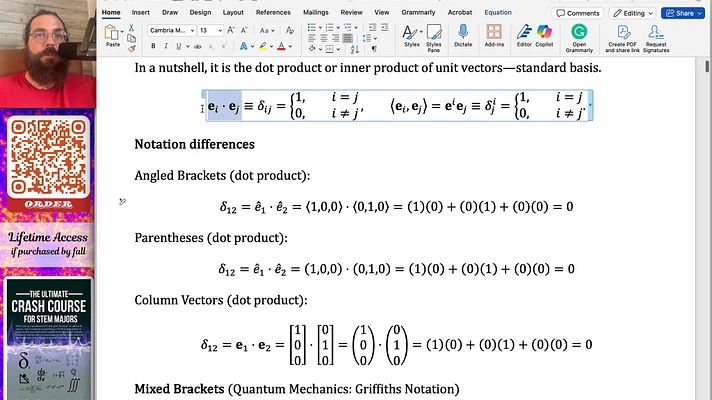Click Open Grammarly icon
Screen dimensions: 712x400
click(x=579, y=32)
